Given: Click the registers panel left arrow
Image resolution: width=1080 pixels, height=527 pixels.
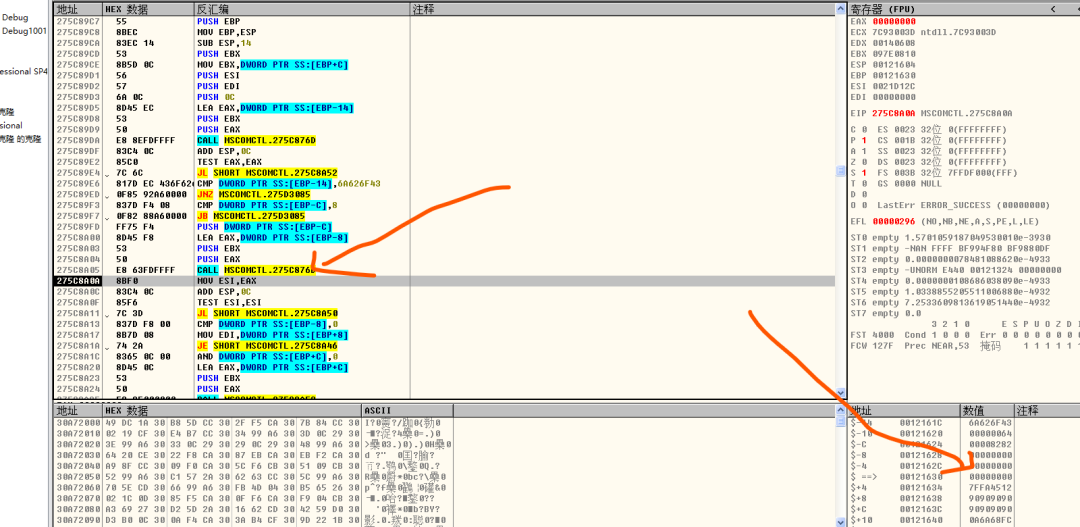Looking at the screenshot, I should pyautogui.click(x=1053, y=9).
